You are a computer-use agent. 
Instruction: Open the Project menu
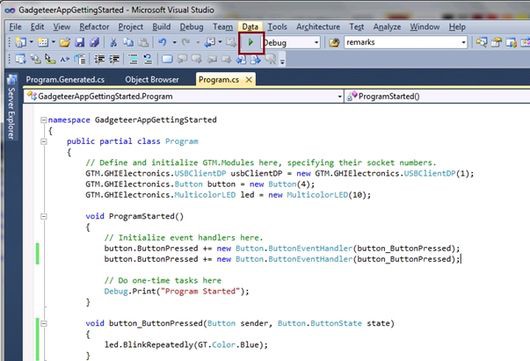tap(130, 27)
